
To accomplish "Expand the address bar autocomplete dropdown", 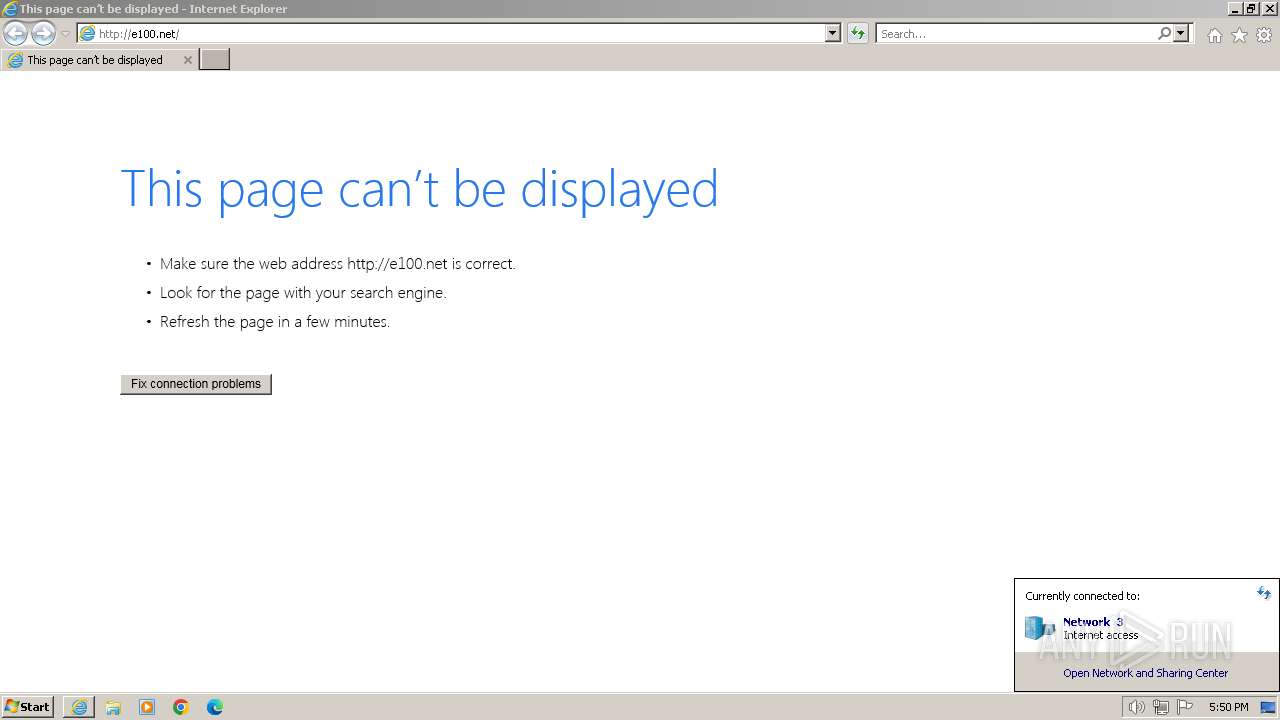I will coord(832,34).
